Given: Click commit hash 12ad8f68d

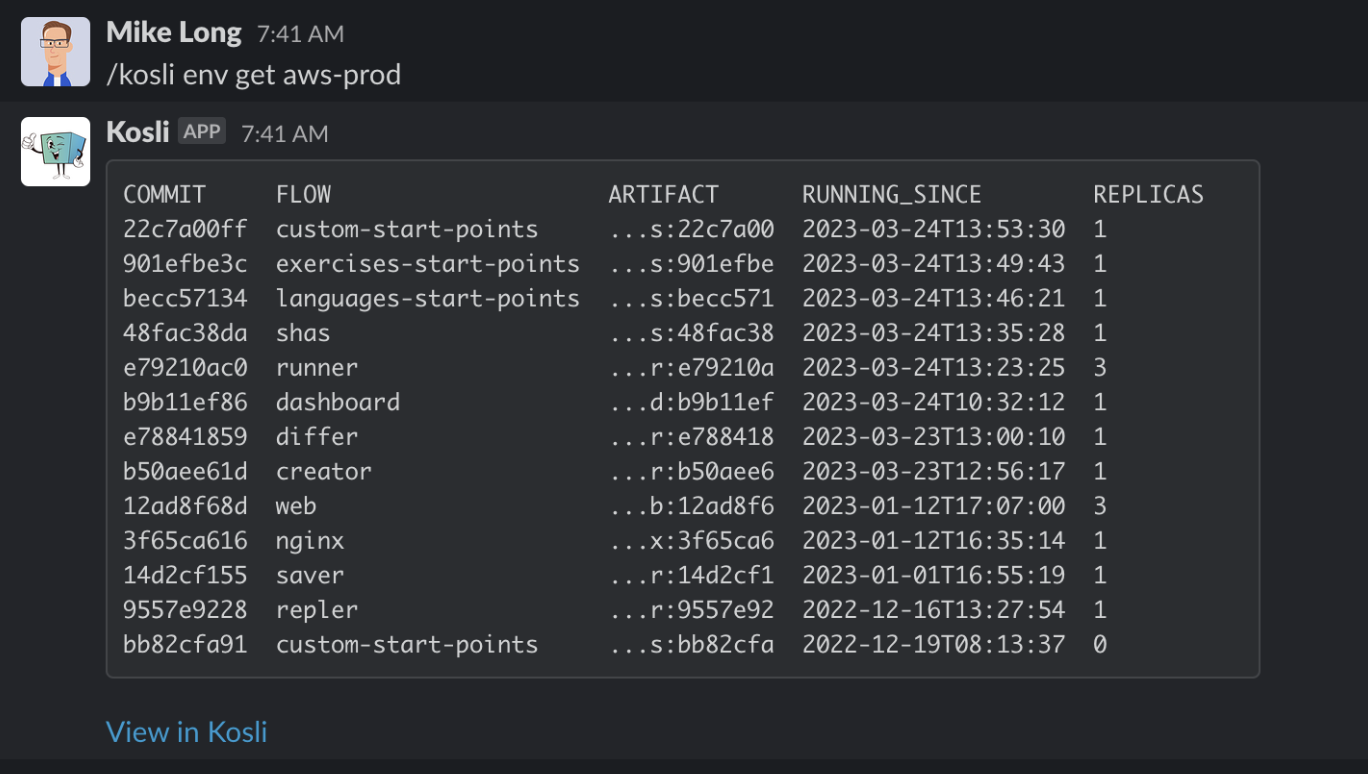Looking at the screenshot, I should (185, 506).
